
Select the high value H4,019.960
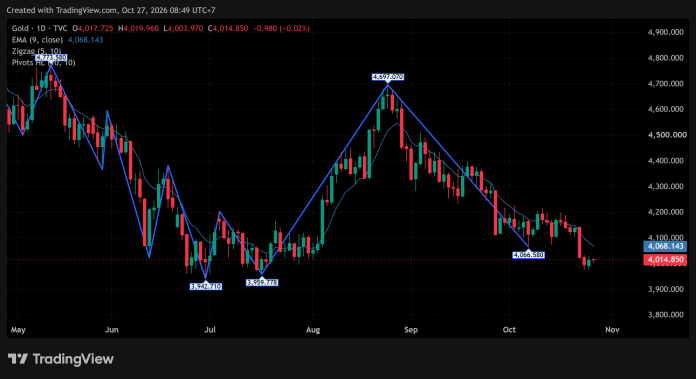tap(138, 28)
